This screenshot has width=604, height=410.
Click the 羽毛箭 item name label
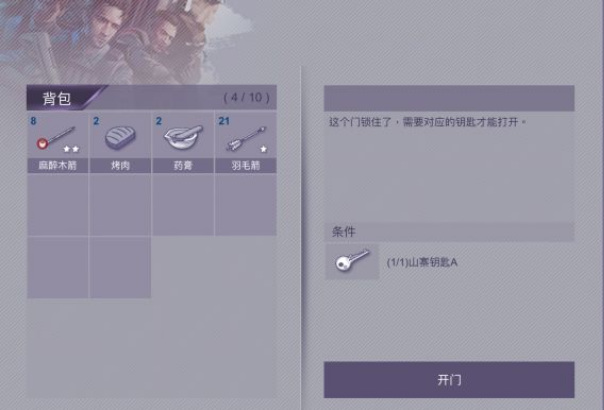point(246,166)
